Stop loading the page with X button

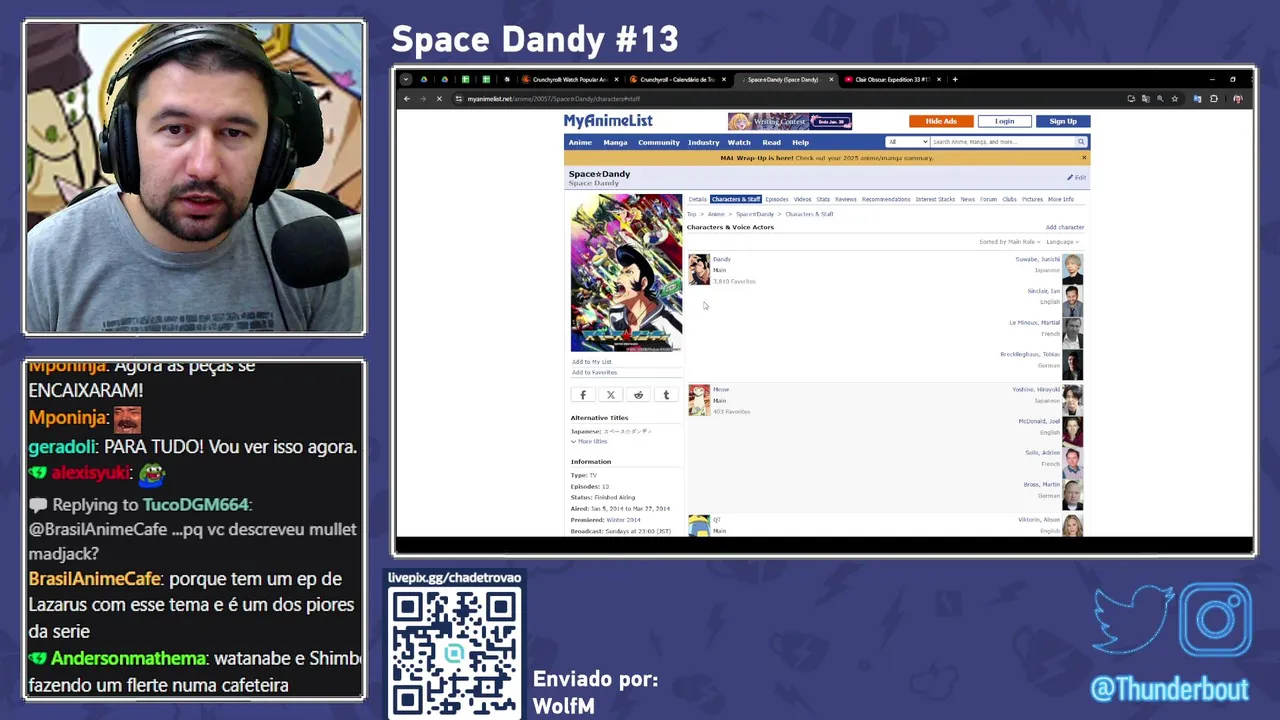[x=439, y=99]
